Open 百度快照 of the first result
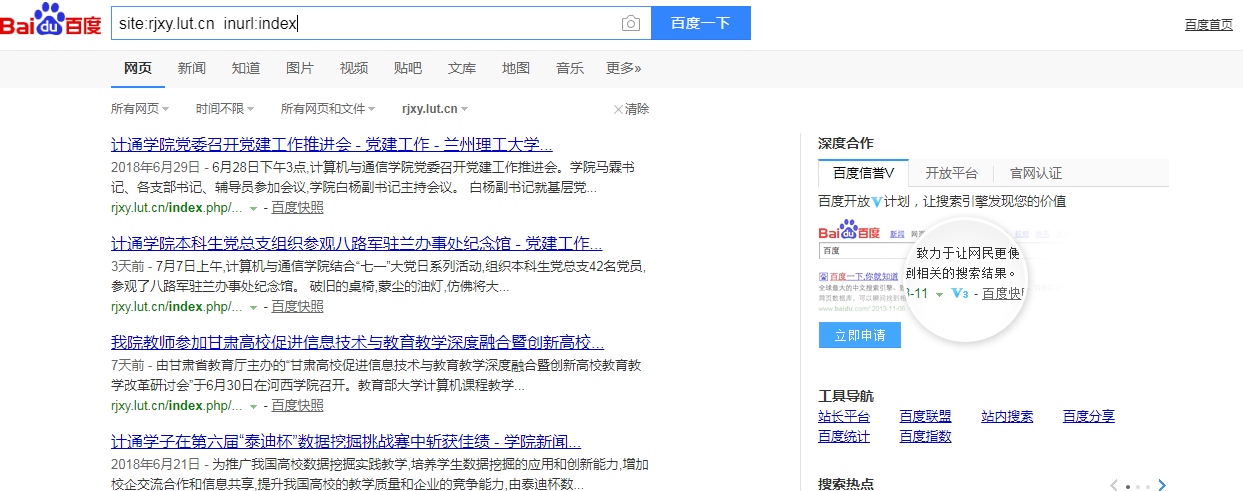 (297, 208)
